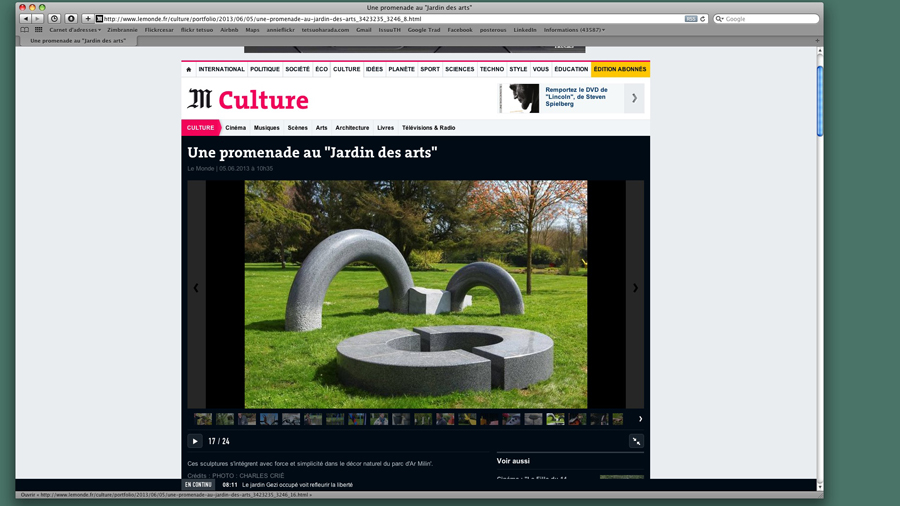Click the blue vertical scrollbar thumb
900x506 pixels.
(820, 101)
